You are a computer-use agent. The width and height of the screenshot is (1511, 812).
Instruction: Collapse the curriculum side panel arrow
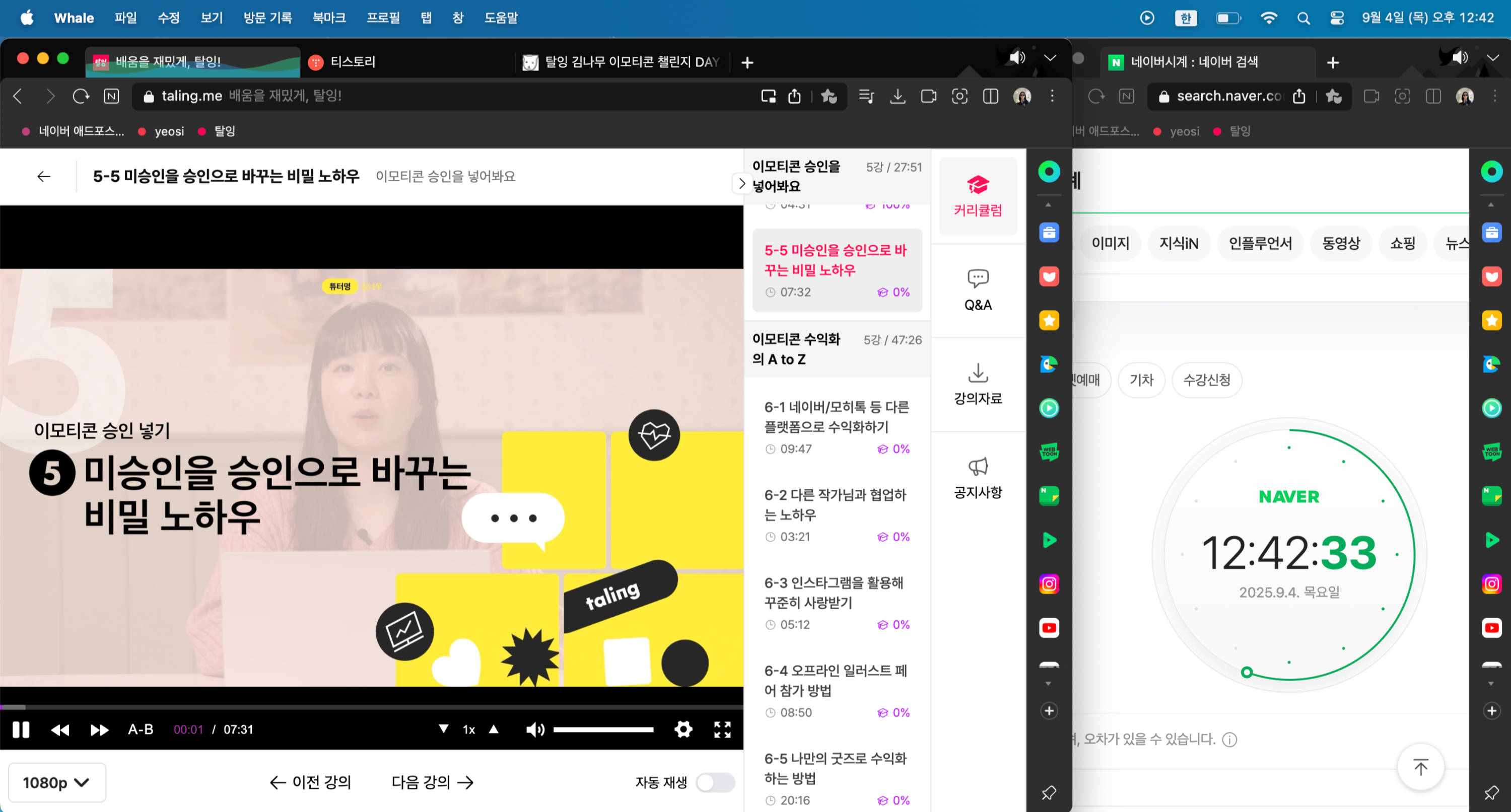click(742, 184)
